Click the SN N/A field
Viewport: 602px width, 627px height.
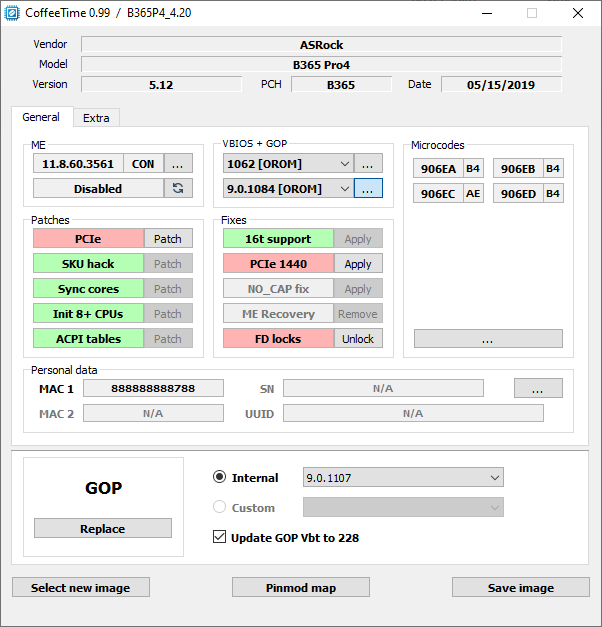point(384,388)
